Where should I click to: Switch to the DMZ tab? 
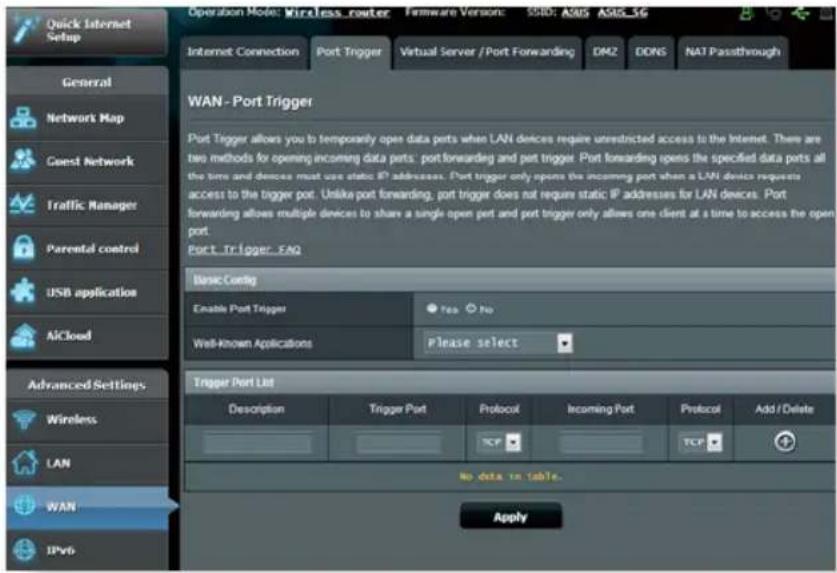[x=605, y=52]
